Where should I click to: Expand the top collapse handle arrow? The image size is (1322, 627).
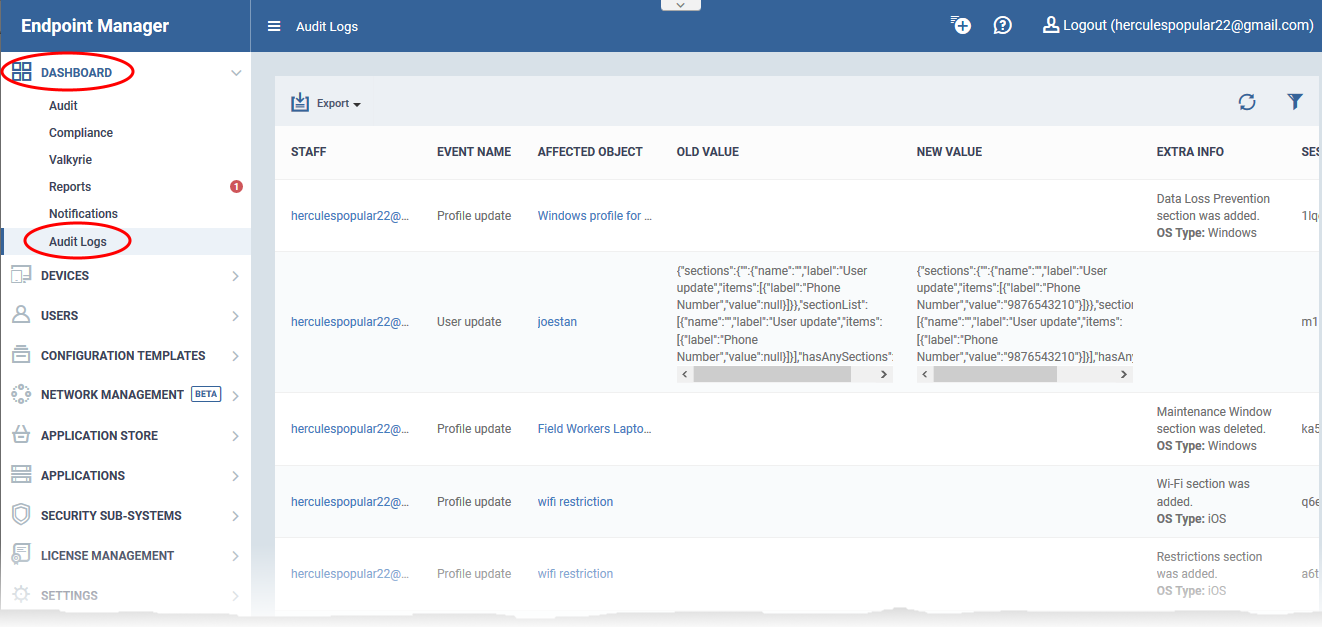point(681,5)
